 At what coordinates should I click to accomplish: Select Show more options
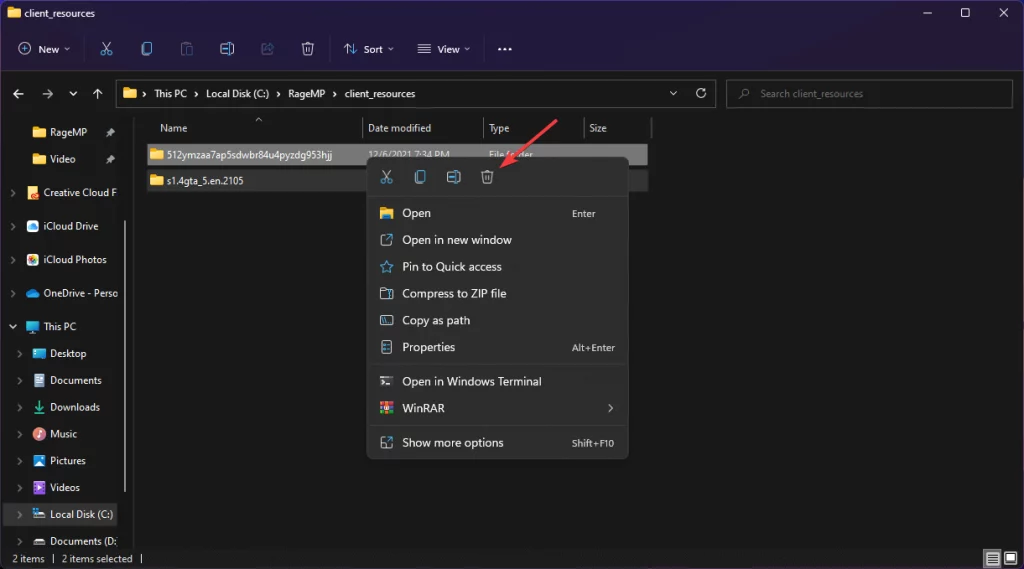(x=498, y=443)
